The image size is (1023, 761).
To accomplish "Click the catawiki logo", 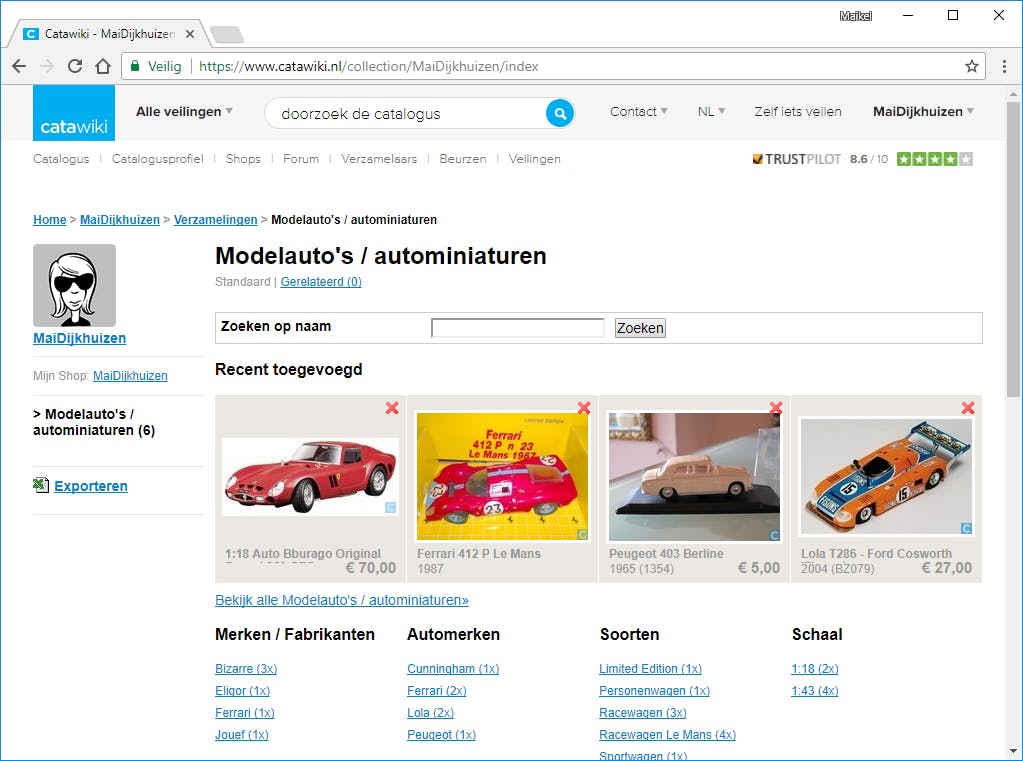I will point(72,112).
